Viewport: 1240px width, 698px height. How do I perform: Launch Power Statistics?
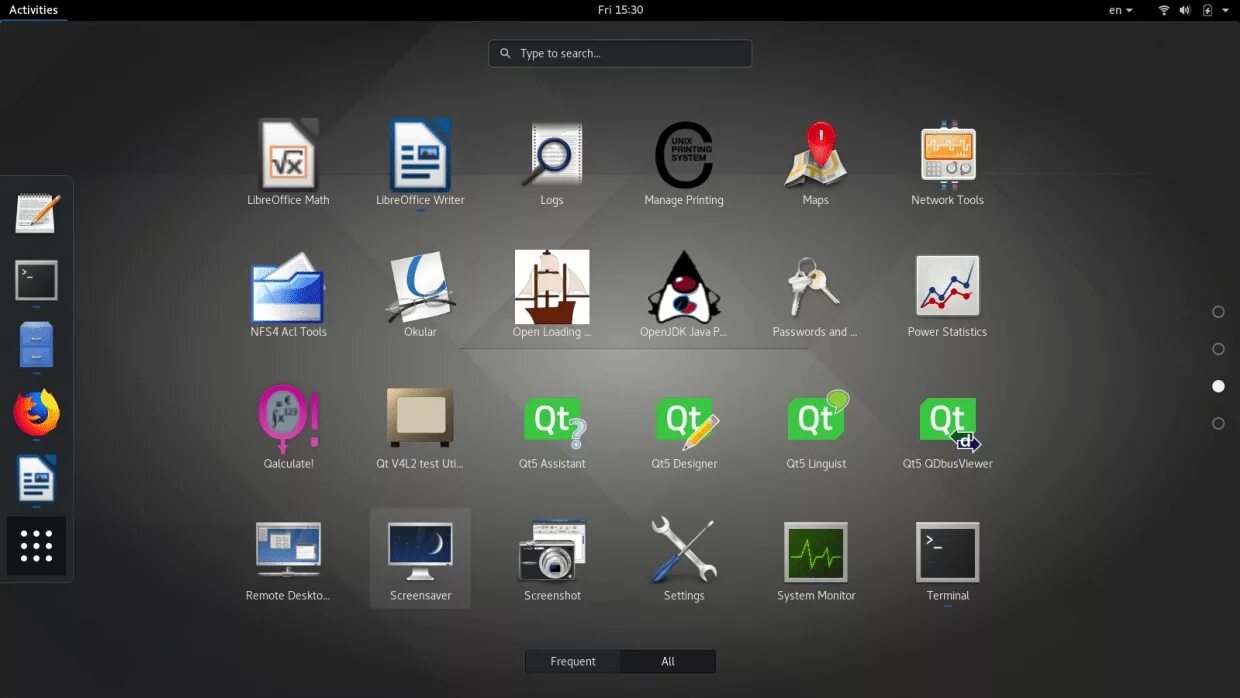pyautogui.click(x=948, y=295)
